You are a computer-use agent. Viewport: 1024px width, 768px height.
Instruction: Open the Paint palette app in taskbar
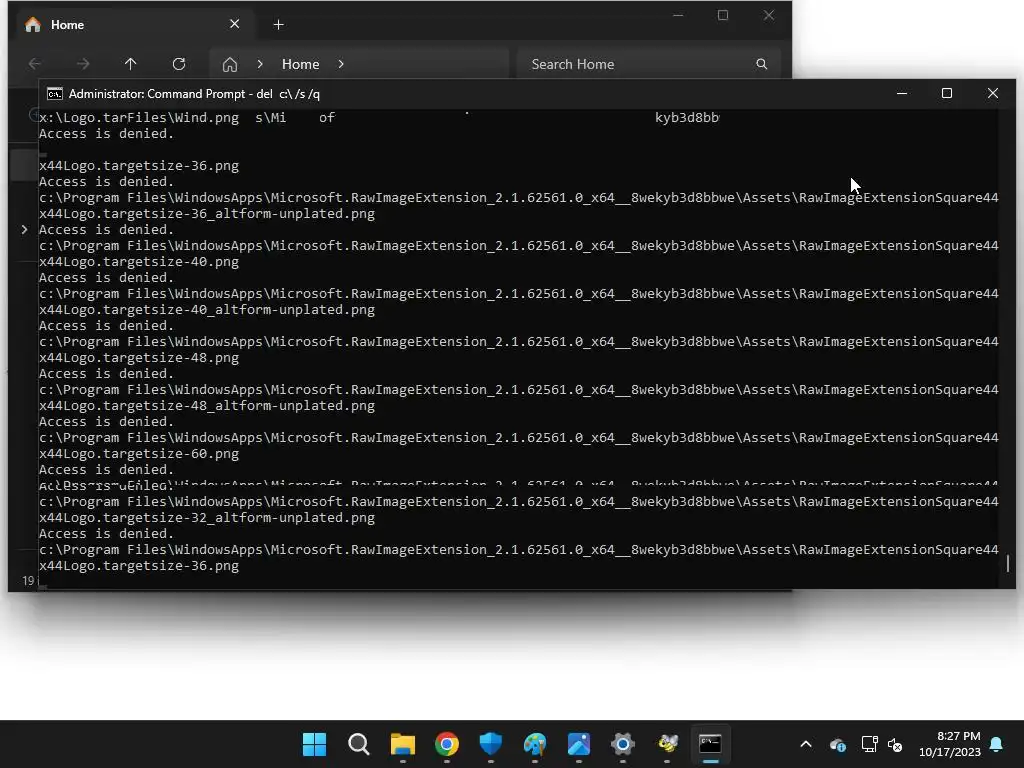(x=535, y=744)
